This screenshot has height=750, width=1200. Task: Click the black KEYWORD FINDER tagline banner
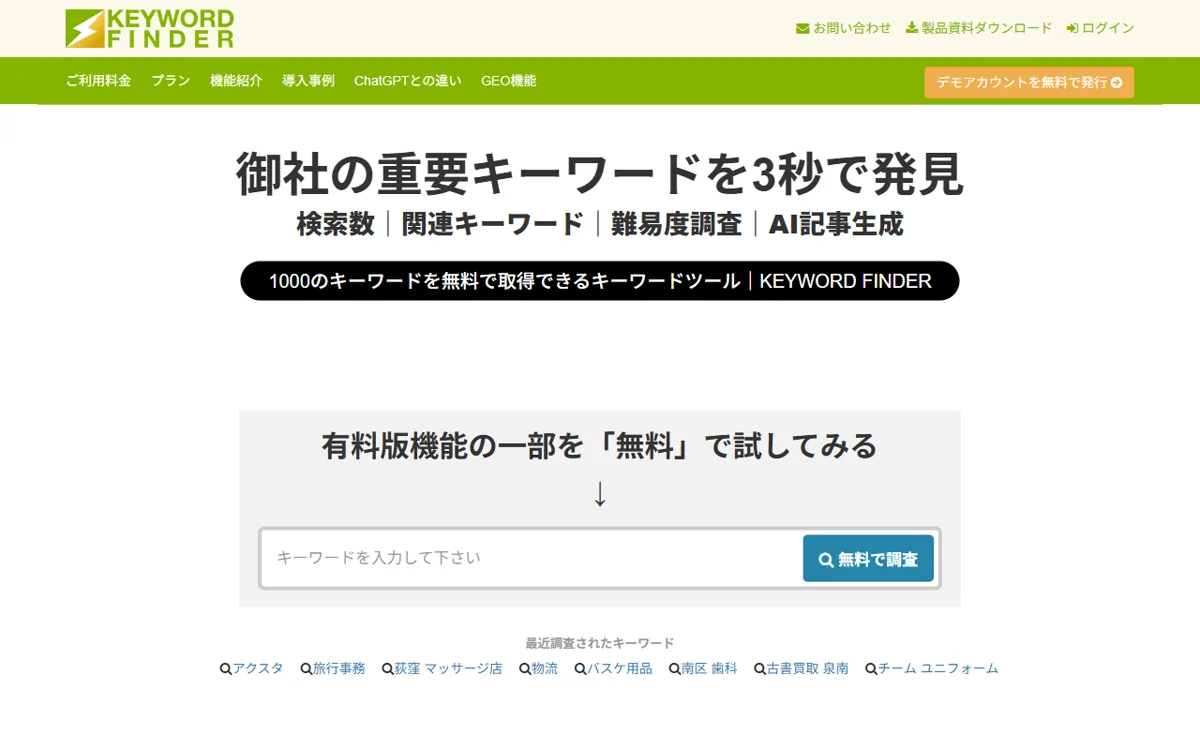tap(600, 281)
